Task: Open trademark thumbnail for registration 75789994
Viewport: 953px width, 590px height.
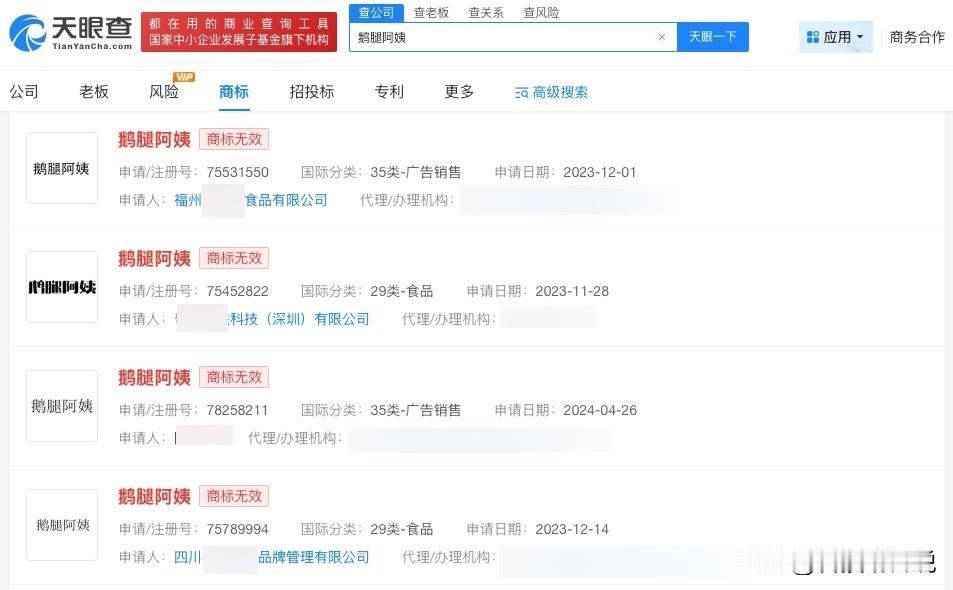Action: point(61,525)
